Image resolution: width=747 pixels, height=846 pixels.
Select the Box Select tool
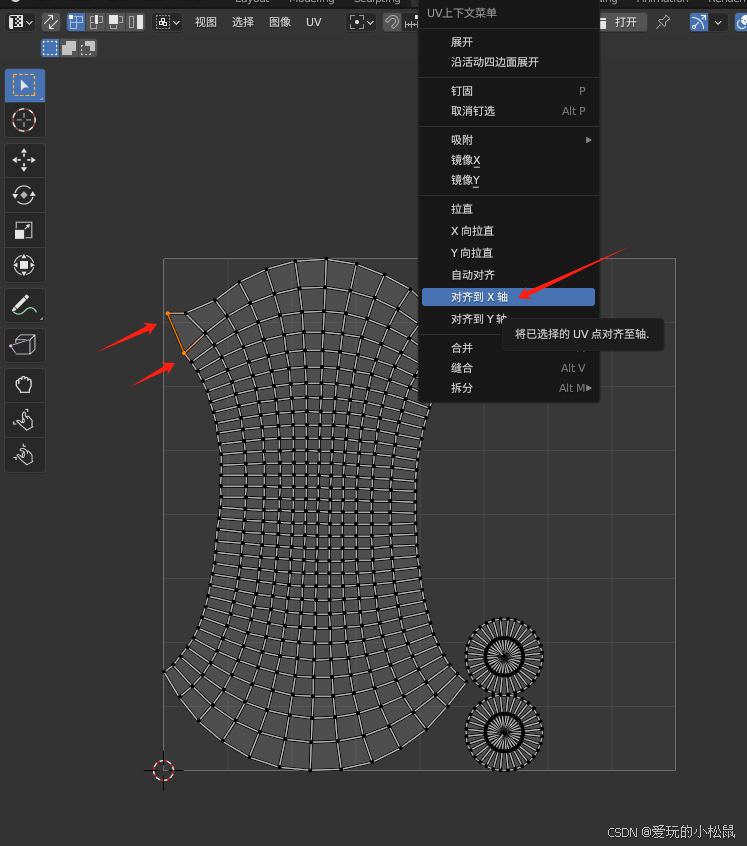24,85
